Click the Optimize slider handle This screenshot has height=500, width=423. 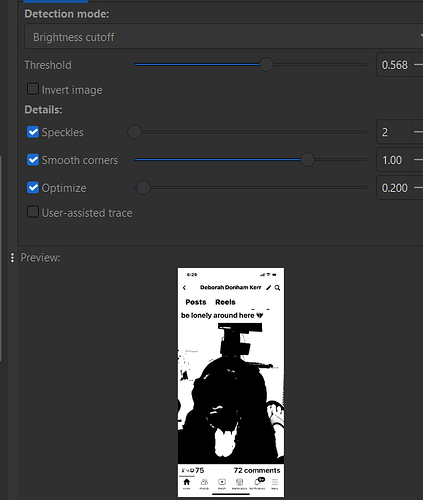coord(143,188)
